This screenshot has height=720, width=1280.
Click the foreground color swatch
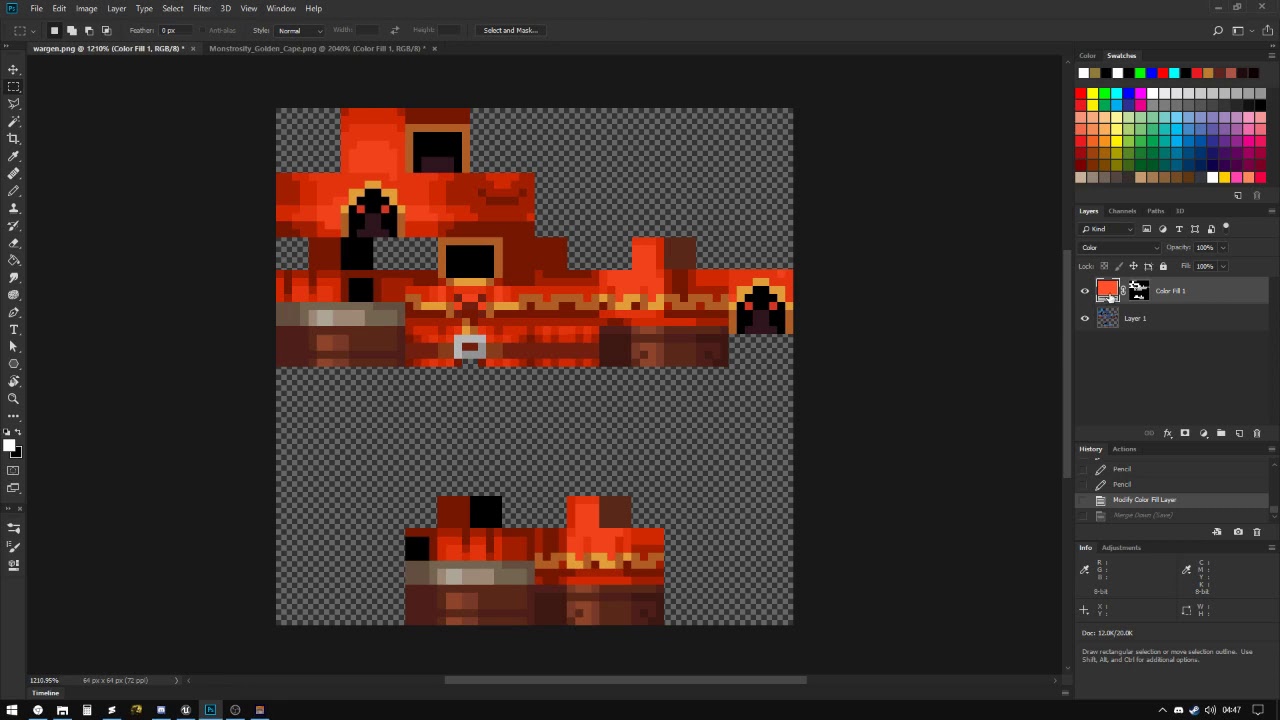tap(8, 446)
